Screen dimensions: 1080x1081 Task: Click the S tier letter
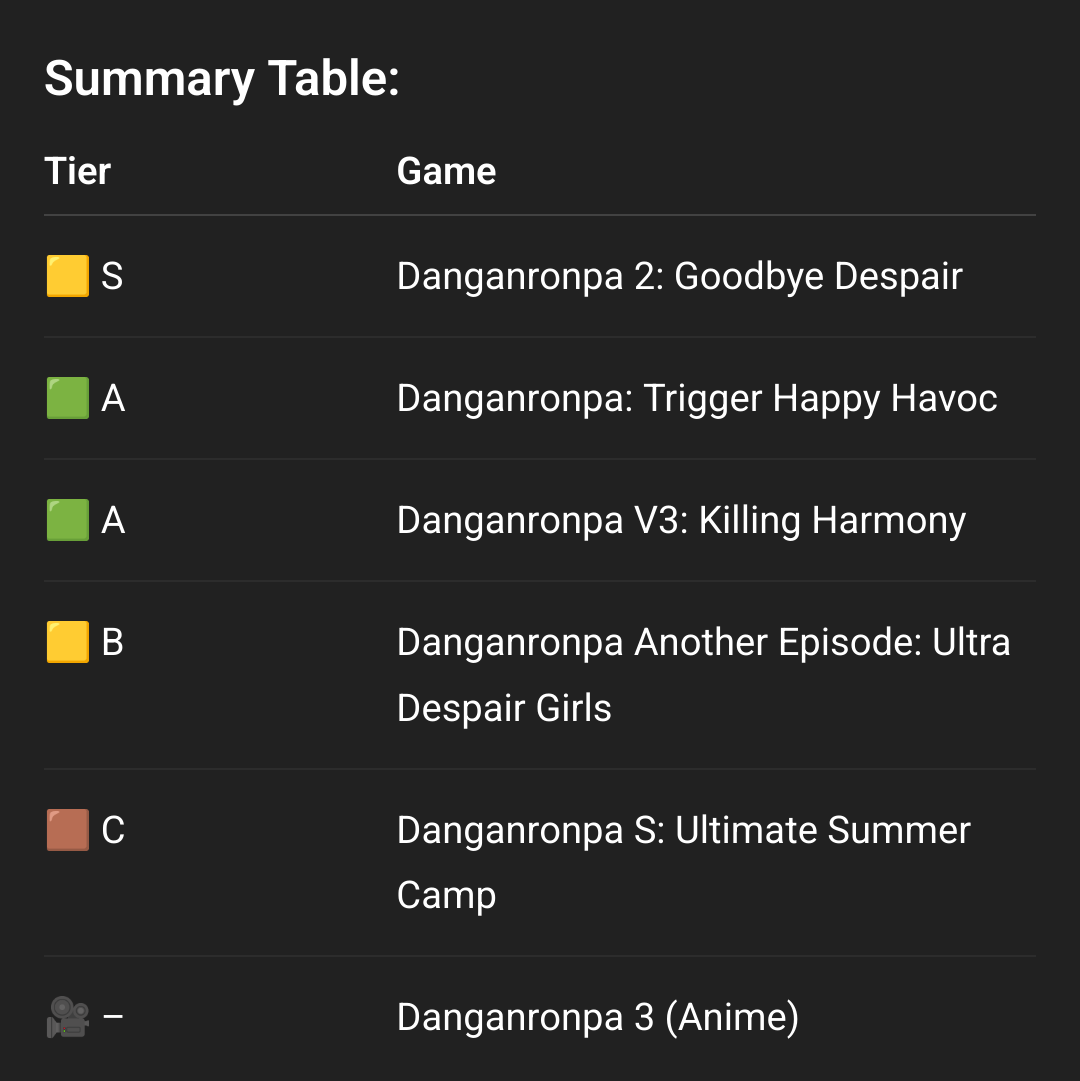pyautogui.click(x=112, y=276)
